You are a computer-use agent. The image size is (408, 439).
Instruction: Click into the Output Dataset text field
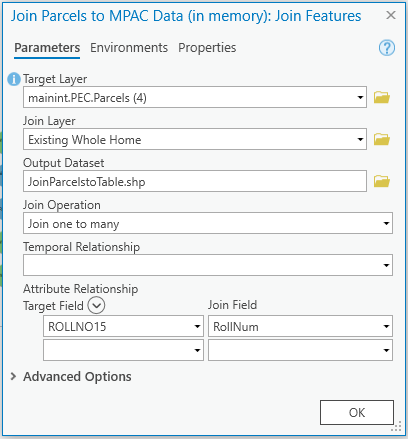pyautogui.click(x=195, y=181)
